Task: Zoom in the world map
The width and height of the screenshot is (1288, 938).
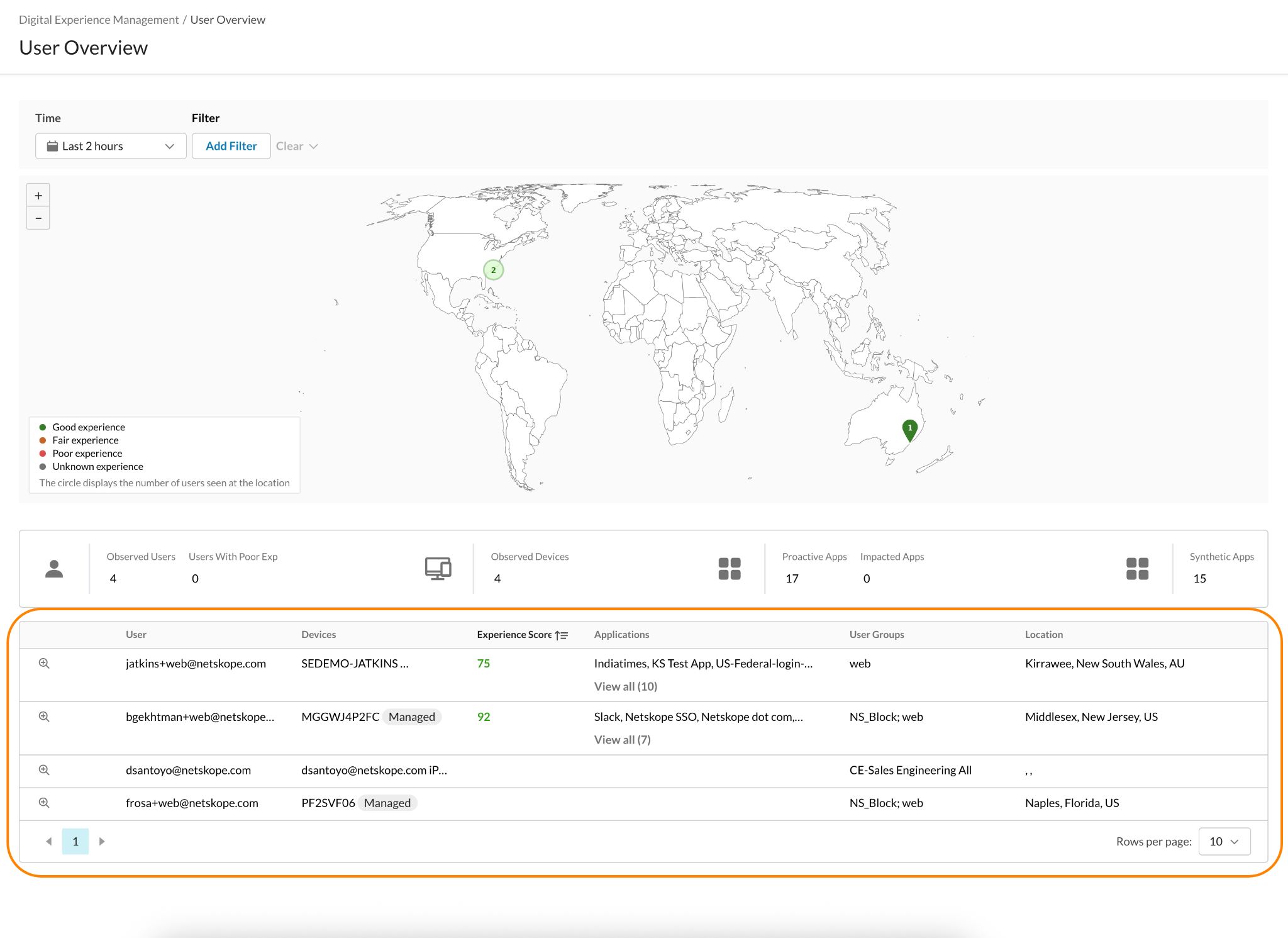Action: click(38, 196)
